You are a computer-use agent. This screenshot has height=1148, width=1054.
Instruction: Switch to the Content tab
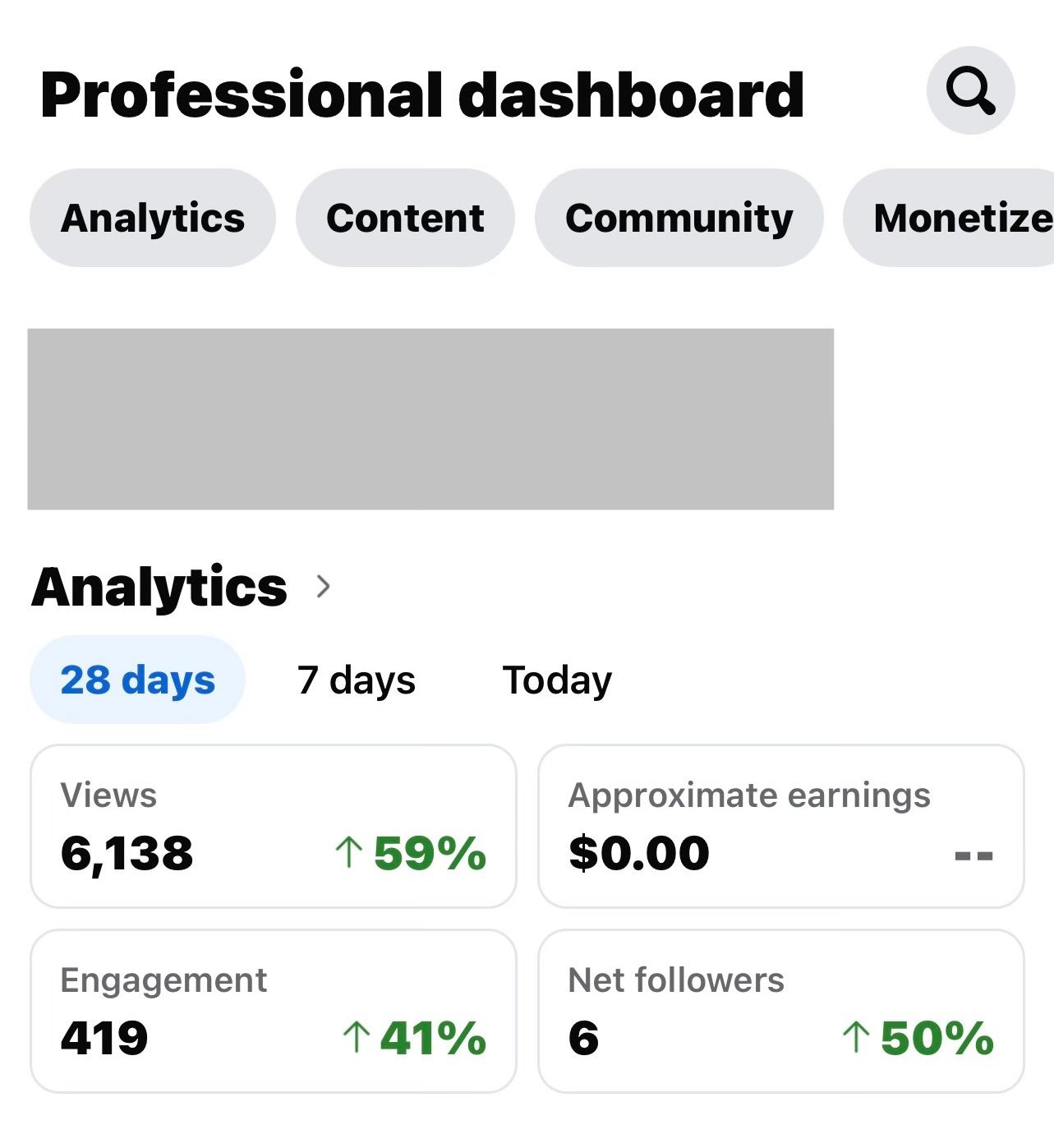click(x=405, y=218)
